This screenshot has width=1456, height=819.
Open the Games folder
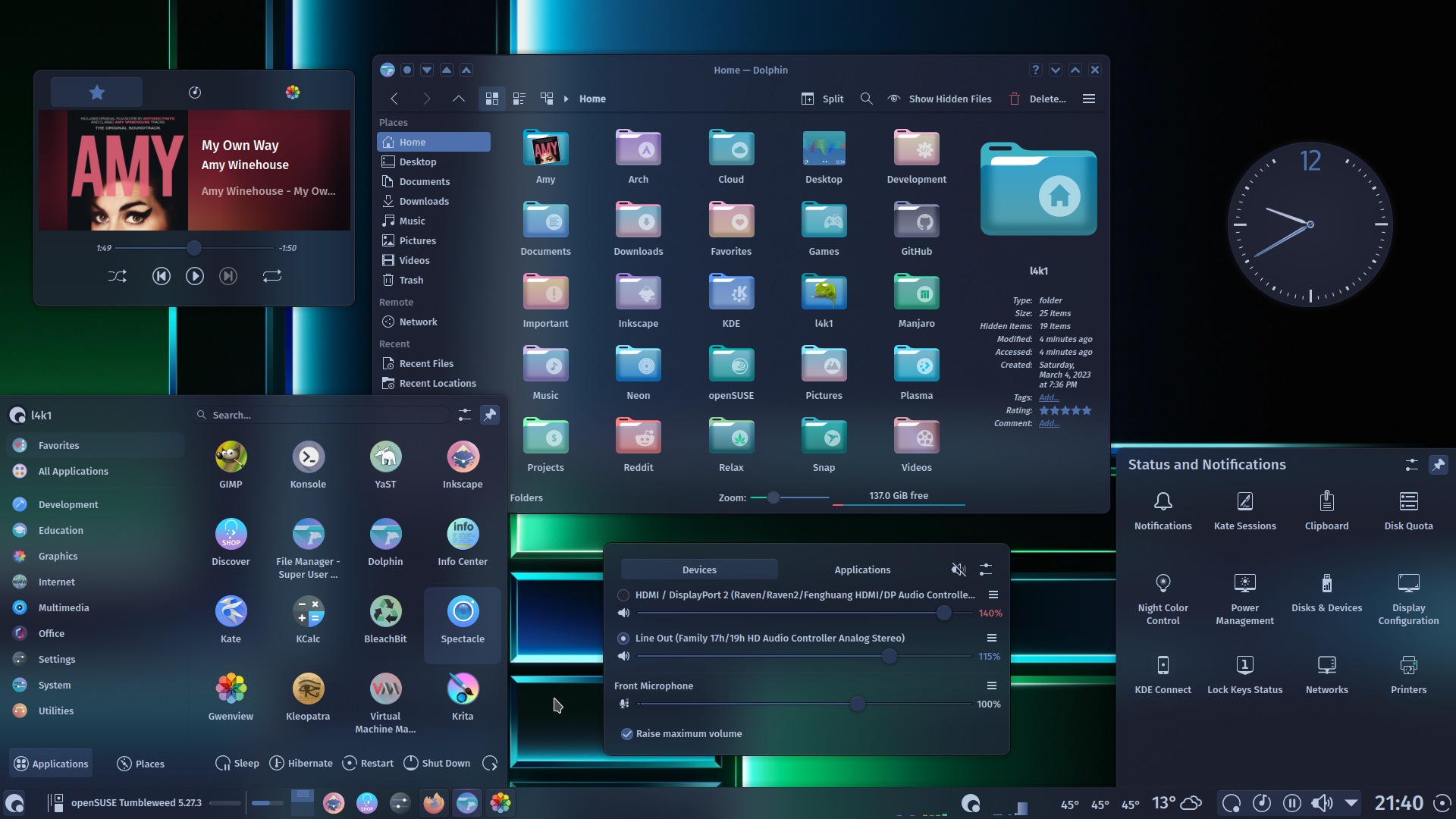(824, 229)
